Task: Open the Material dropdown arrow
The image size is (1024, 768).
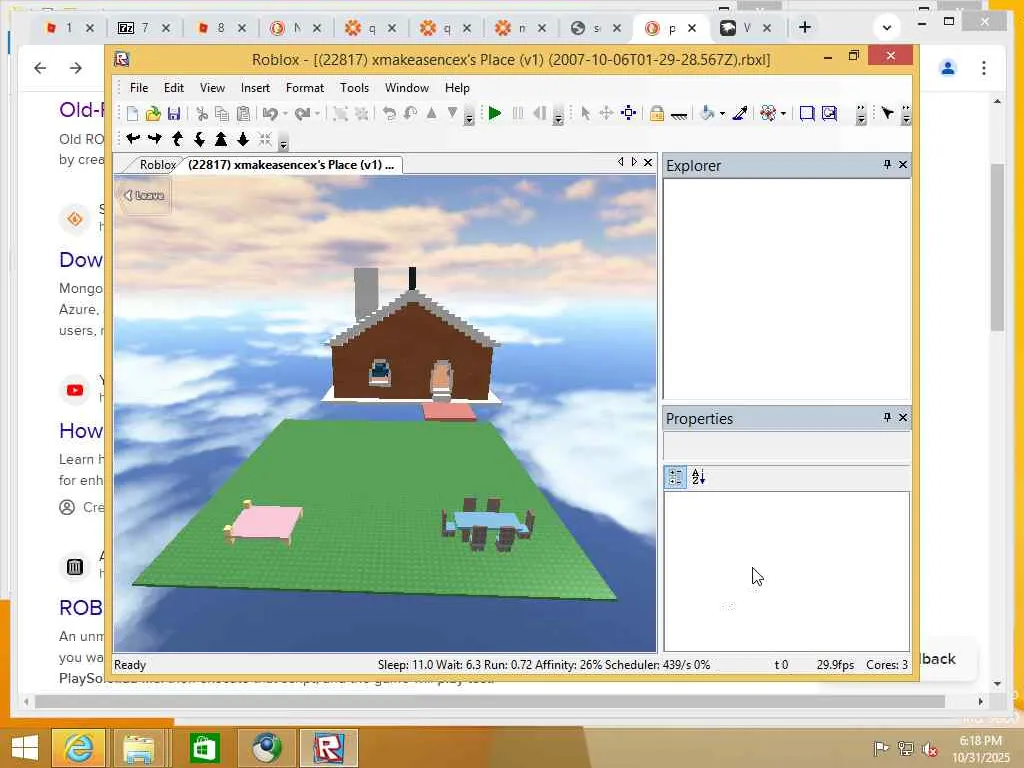Action: coord(783,114)
